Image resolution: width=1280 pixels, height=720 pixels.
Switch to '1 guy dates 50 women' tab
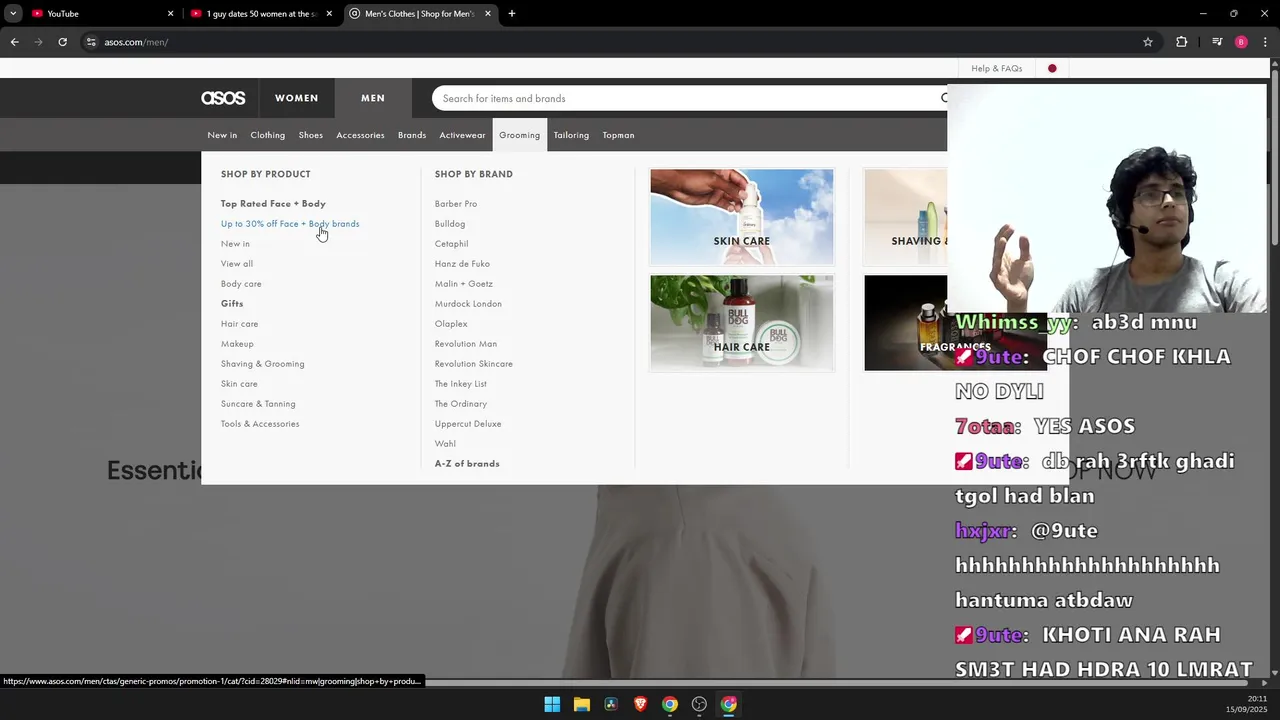tap(261, 14)
